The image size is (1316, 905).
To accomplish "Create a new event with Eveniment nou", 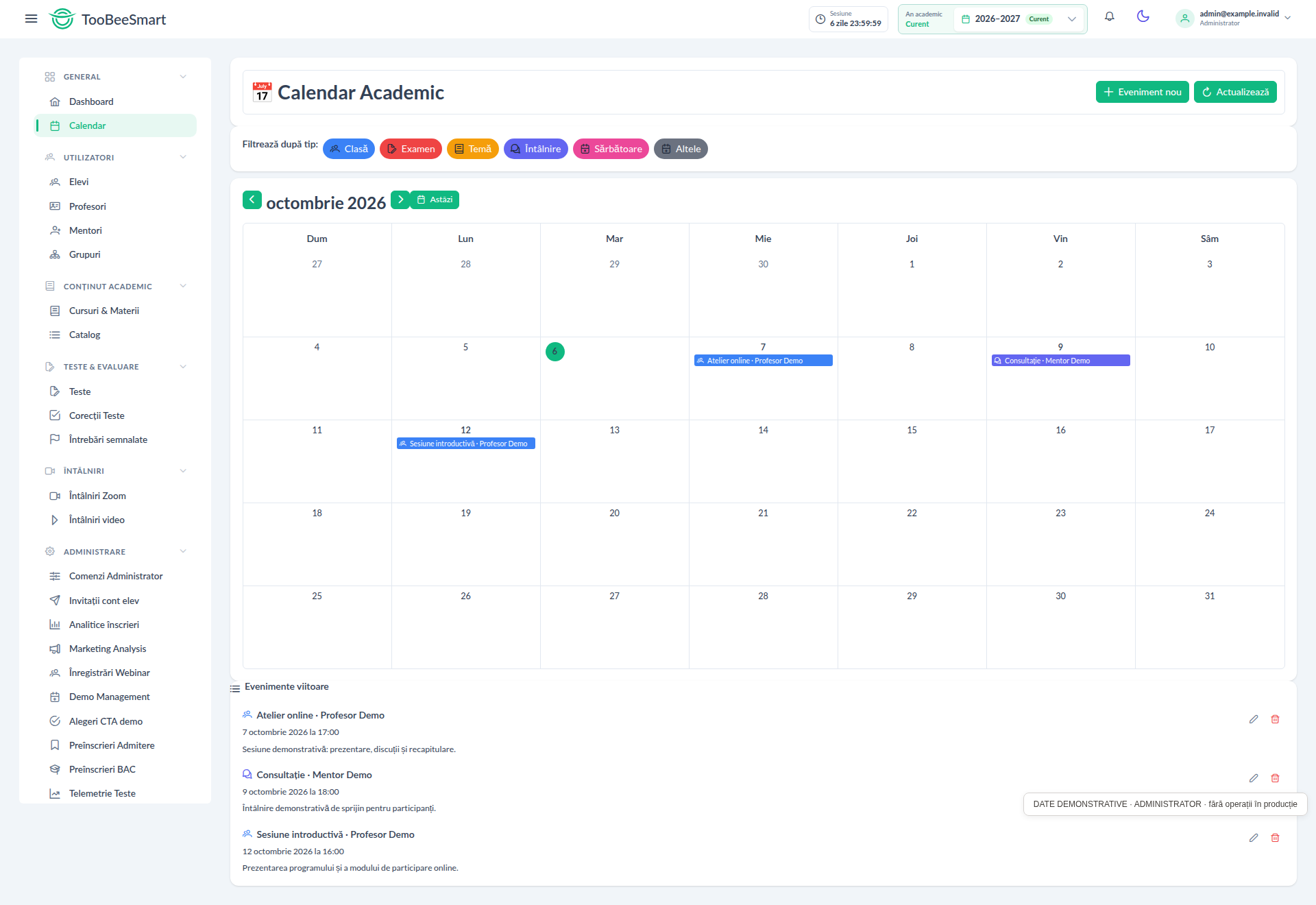I will pyautogui.click(x=1142, y=92).
